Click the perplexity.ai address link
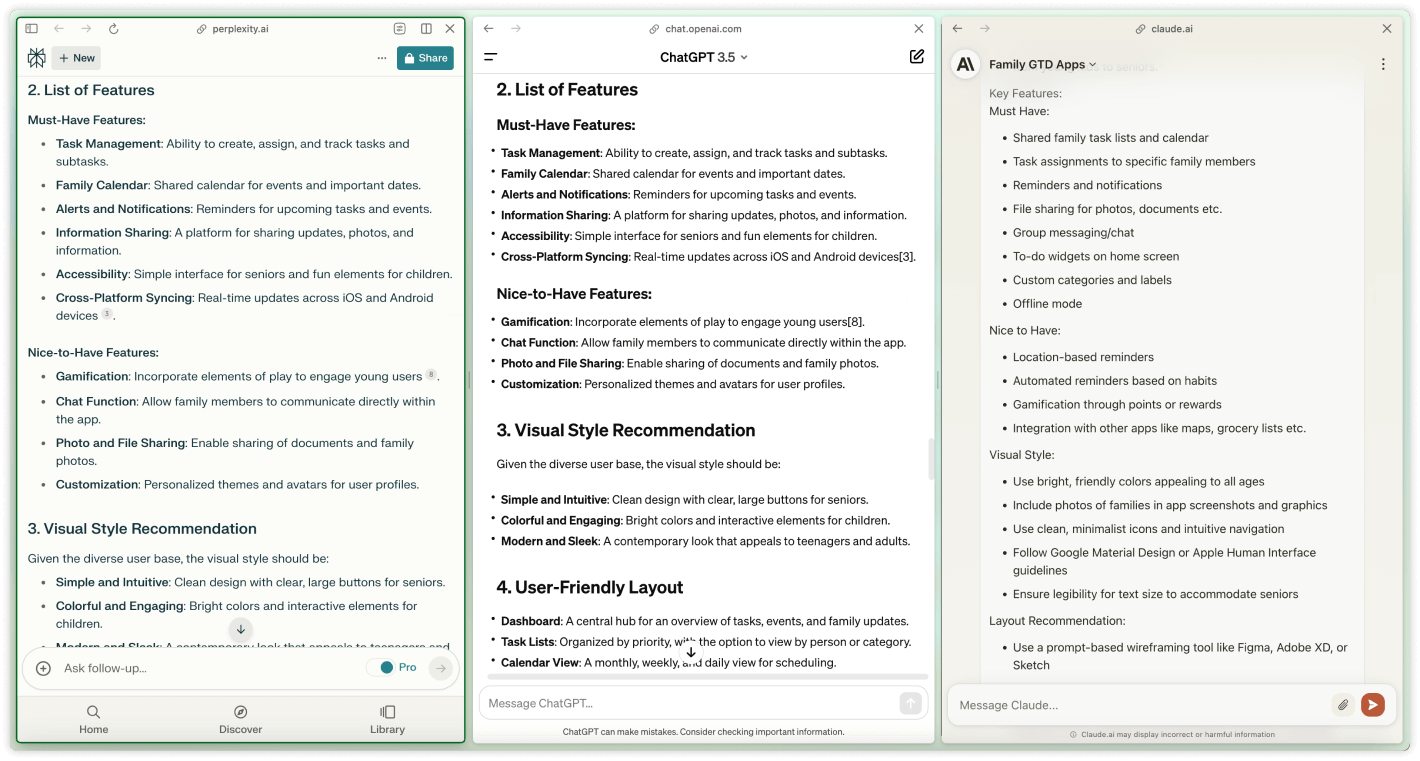 [232, 29]
